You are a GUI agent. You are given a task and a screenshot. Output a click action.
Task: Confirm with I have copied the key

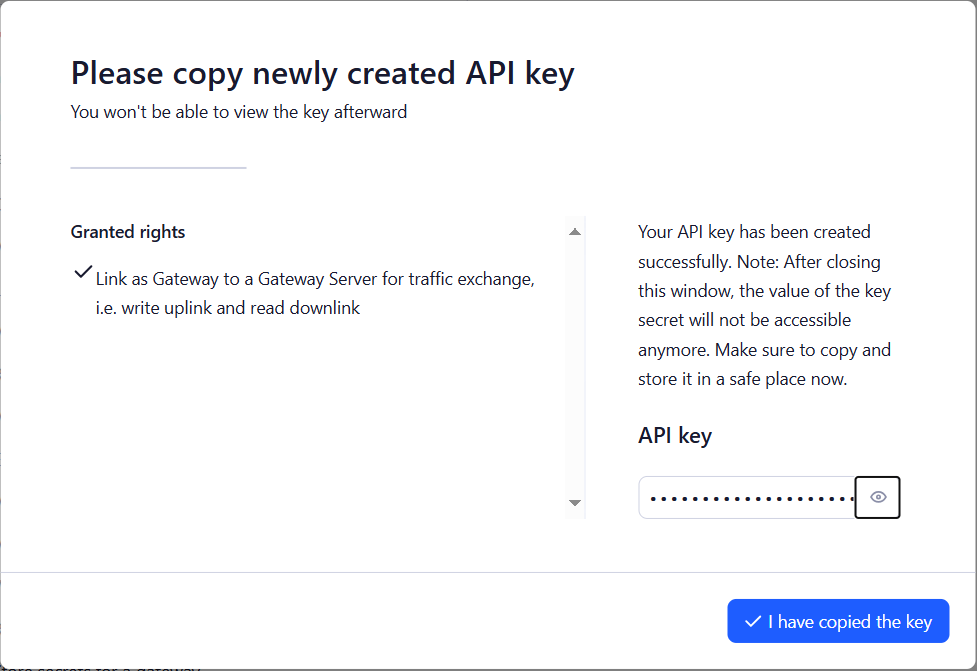pos(838,621)
